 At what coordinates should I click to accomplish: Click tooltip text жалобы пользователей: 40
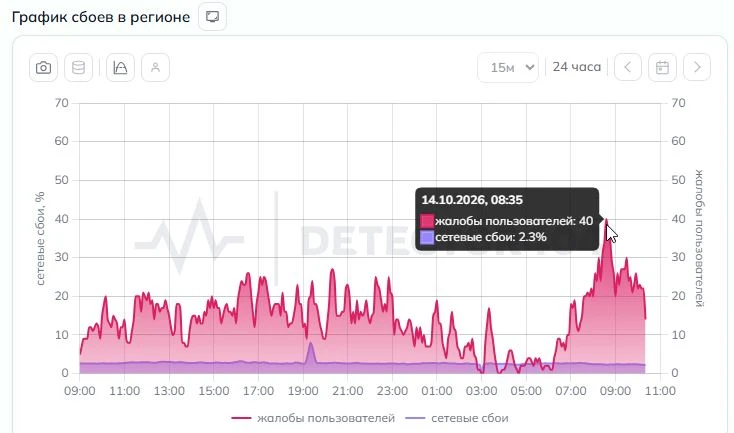[514, 221]
